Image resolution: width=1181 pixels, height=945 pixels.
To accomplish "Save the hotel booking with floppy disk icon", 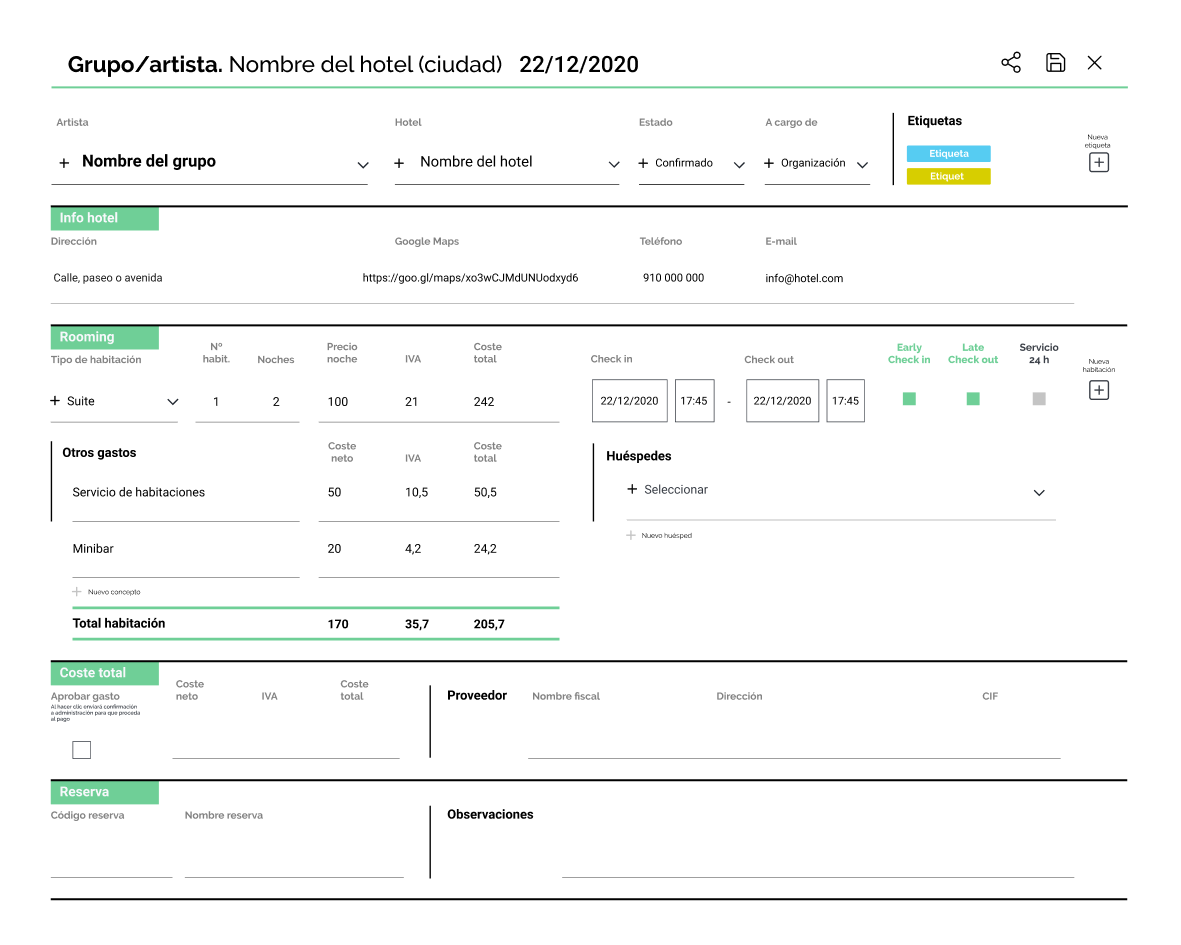I will [x=1055, y=63].
